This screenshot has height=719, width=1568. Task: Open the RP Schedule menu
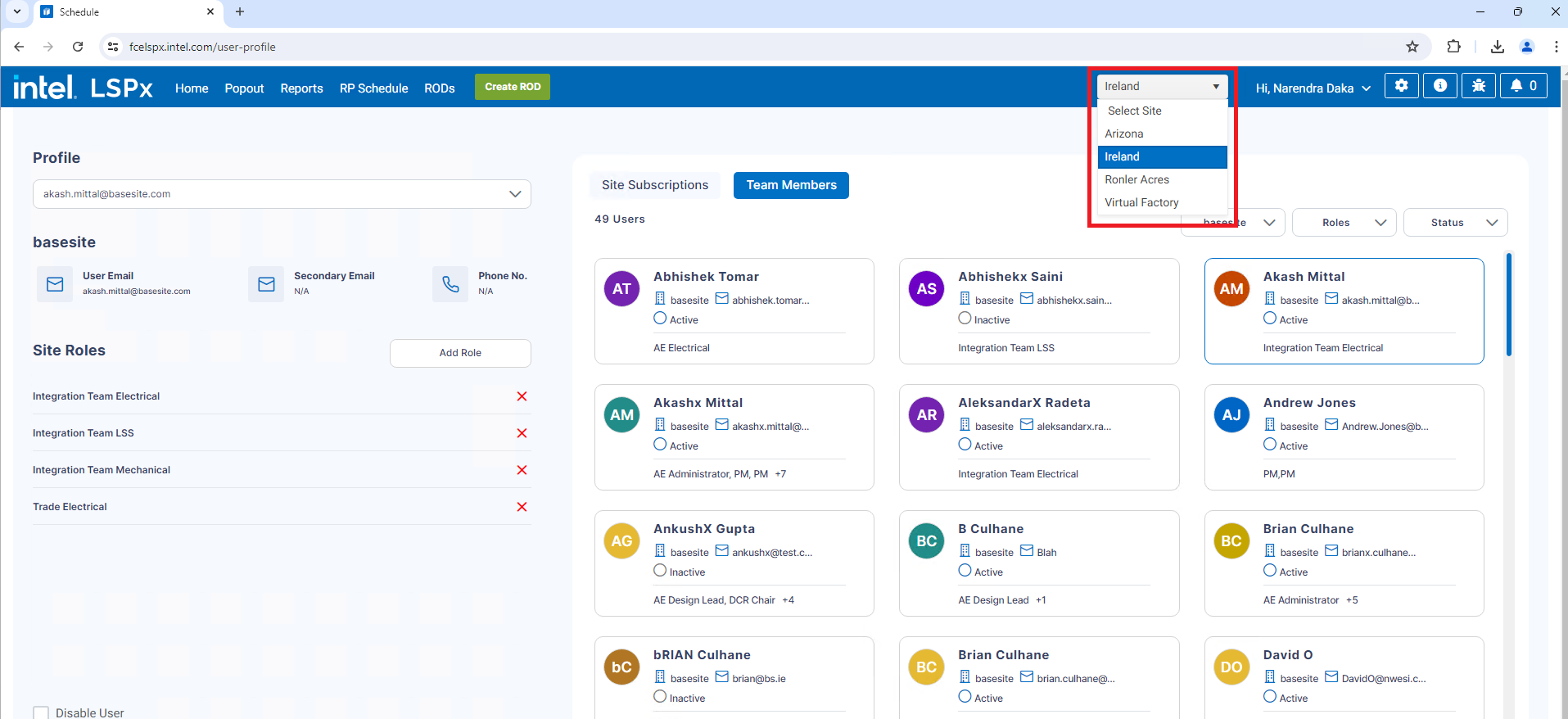coord(373,88)
